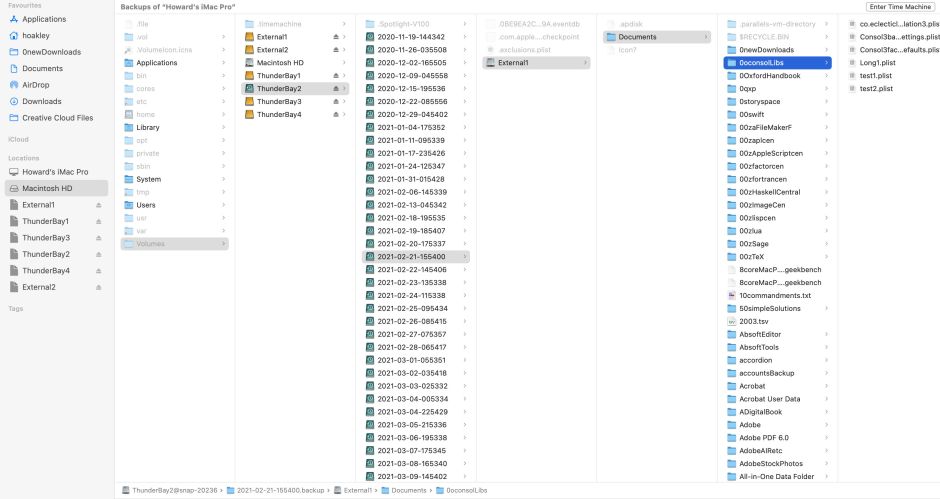Viewport: 940px width, 499px height.
Task: Open the hoakley home folder in sidebar
Action: pos(35,35)
